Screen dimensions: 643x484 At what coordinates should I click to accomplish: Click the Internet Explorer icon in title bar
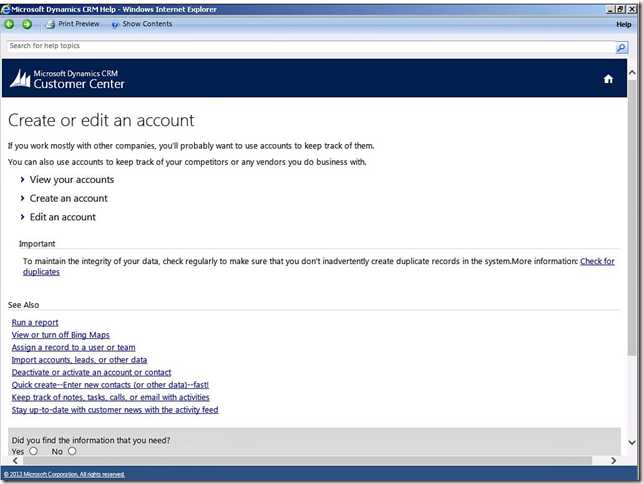click(5, 9)
